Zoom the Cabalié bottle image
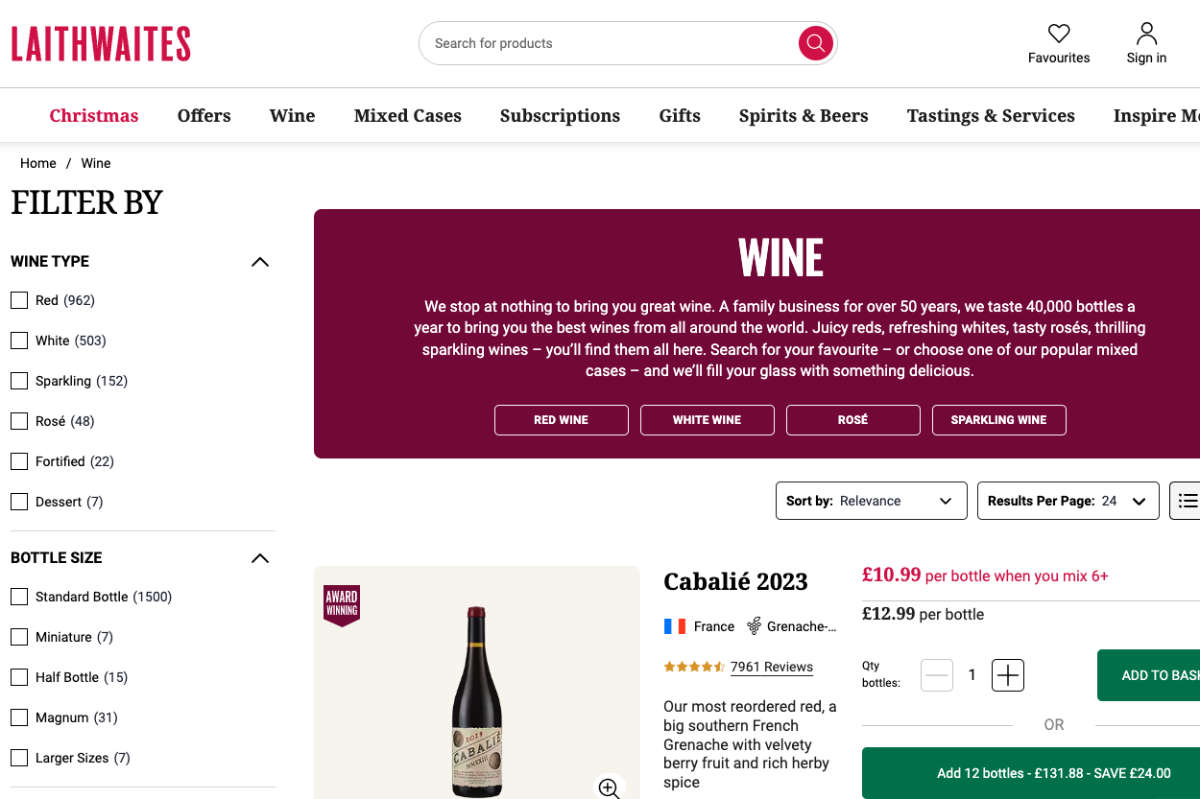The image size is (1200, 799). (609, 787)
